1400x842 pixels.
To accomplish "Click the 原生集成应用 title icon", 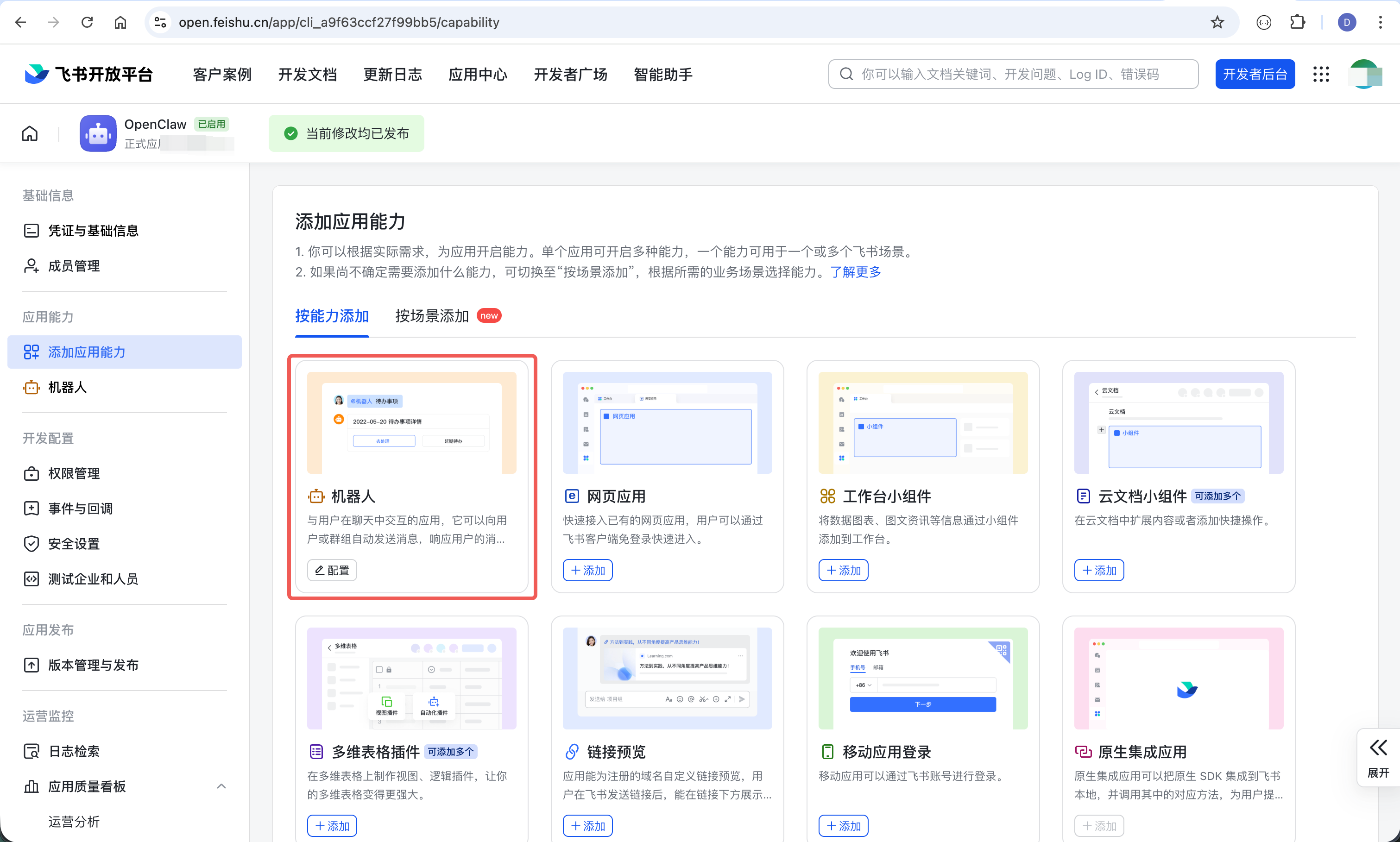I will click(x=1083, y=752).
